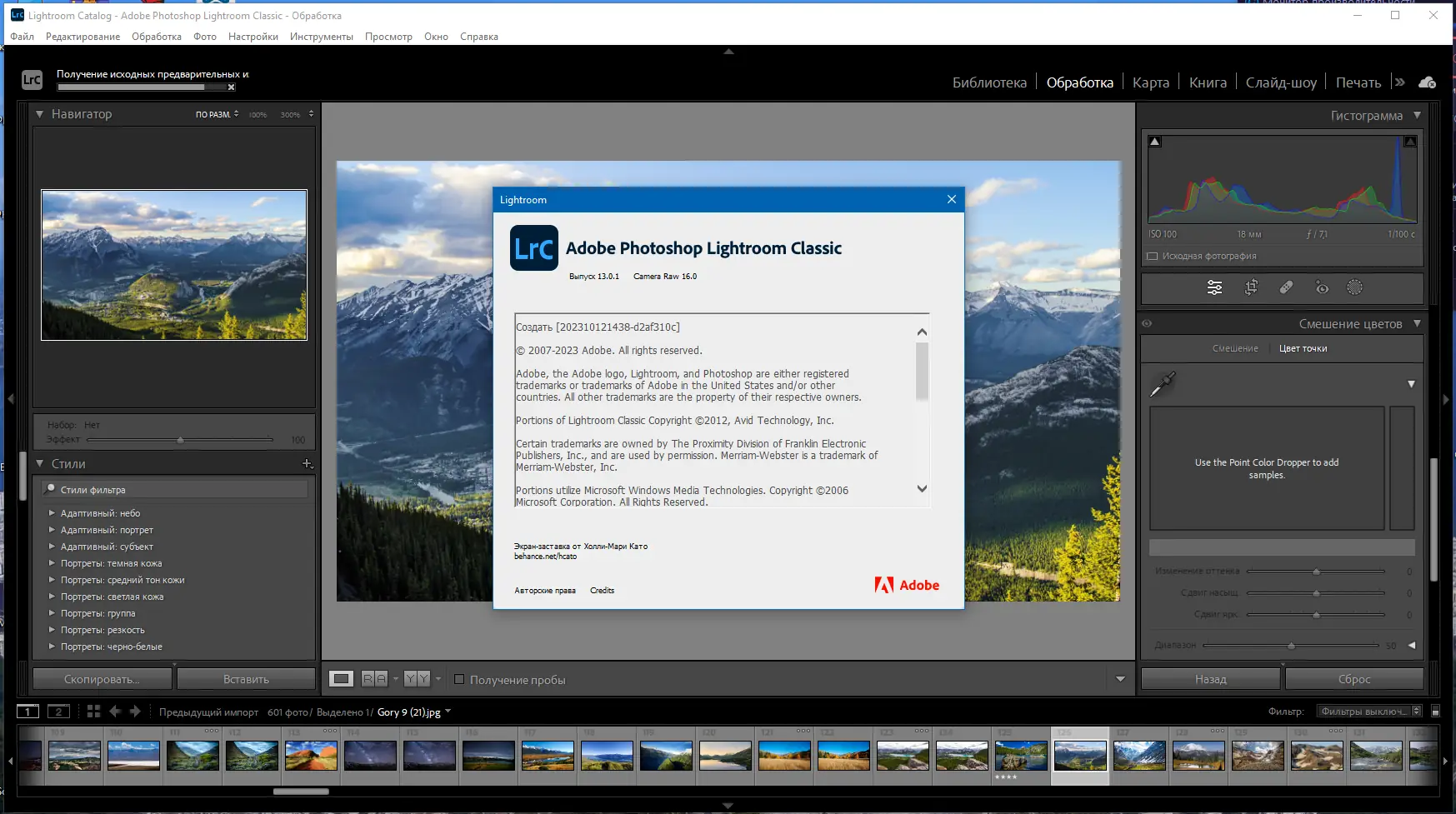1456x814 pixels.
Task: Hide the right panel with edge arrow
Action: (1446, 400)
